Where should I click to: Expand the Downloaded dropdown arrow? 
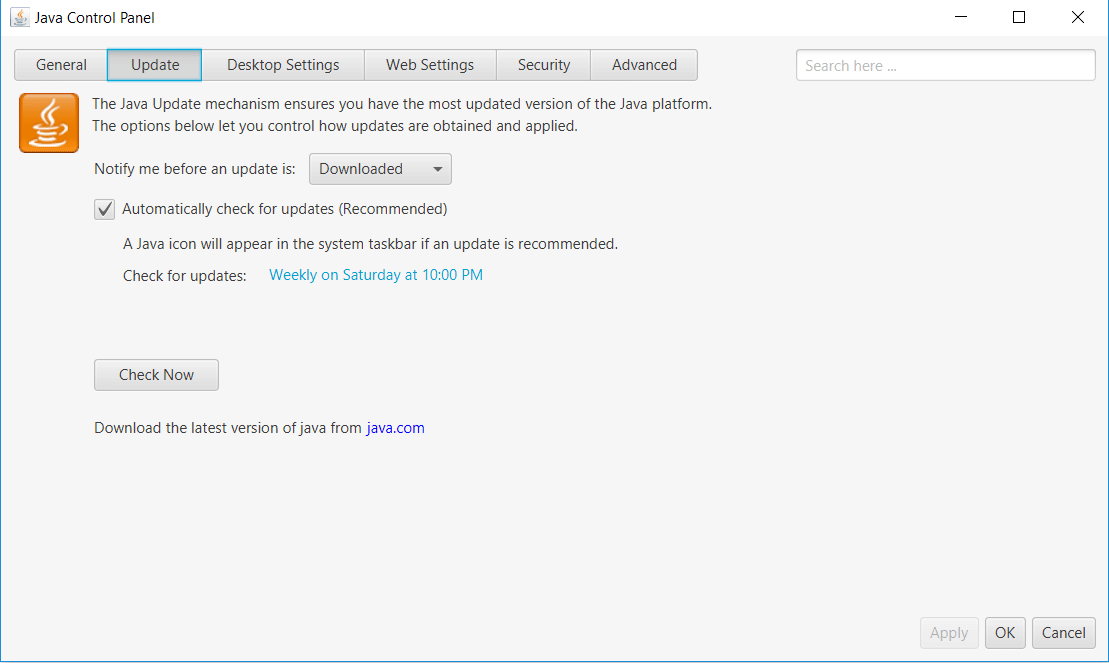(437, 168)
